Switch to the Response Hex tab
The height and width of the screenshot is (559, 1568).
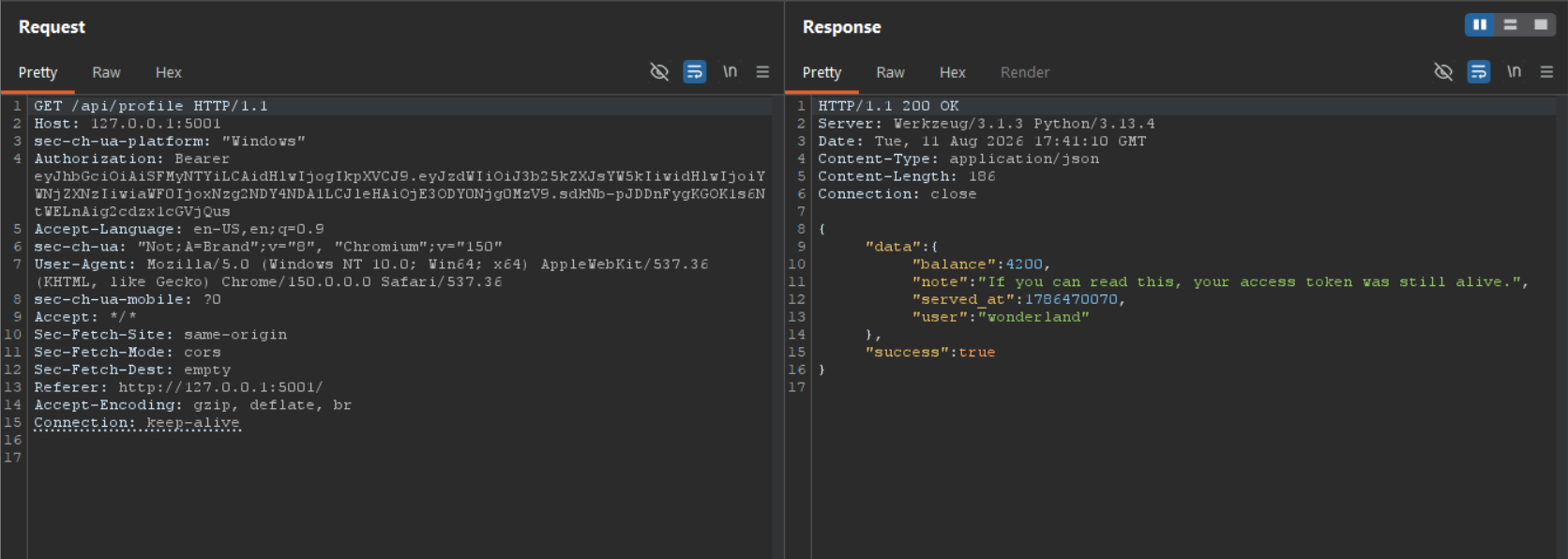(953, 72)
